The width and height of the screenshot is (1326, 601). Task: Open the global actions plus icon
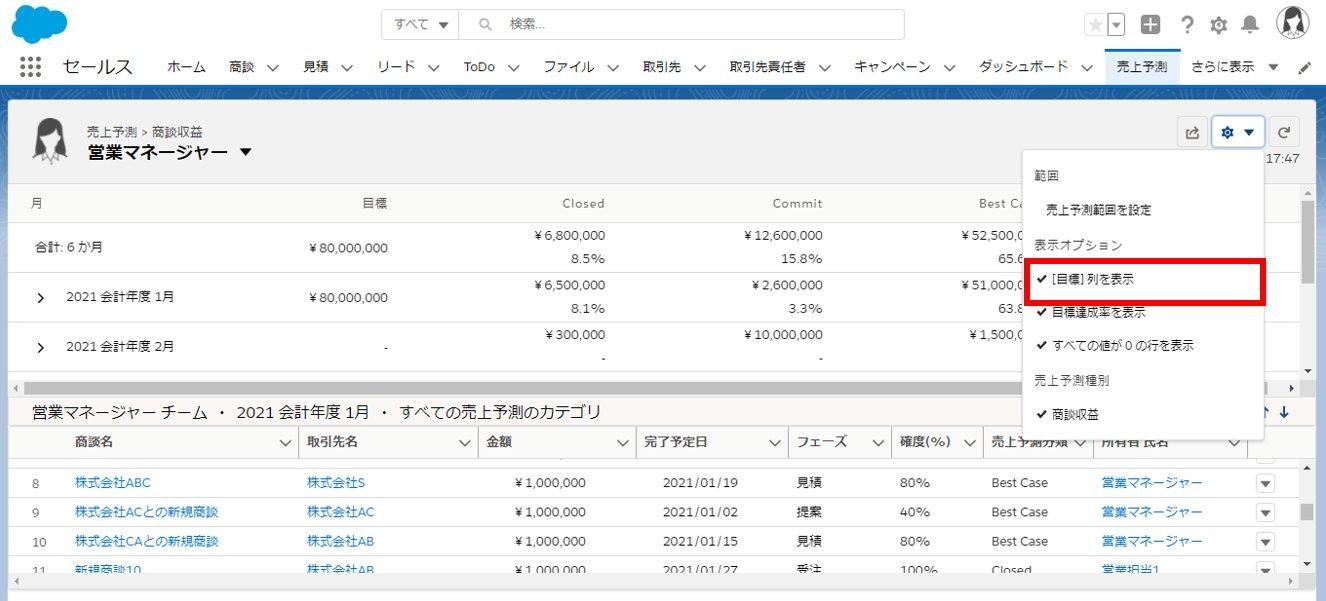point(1151,24)
